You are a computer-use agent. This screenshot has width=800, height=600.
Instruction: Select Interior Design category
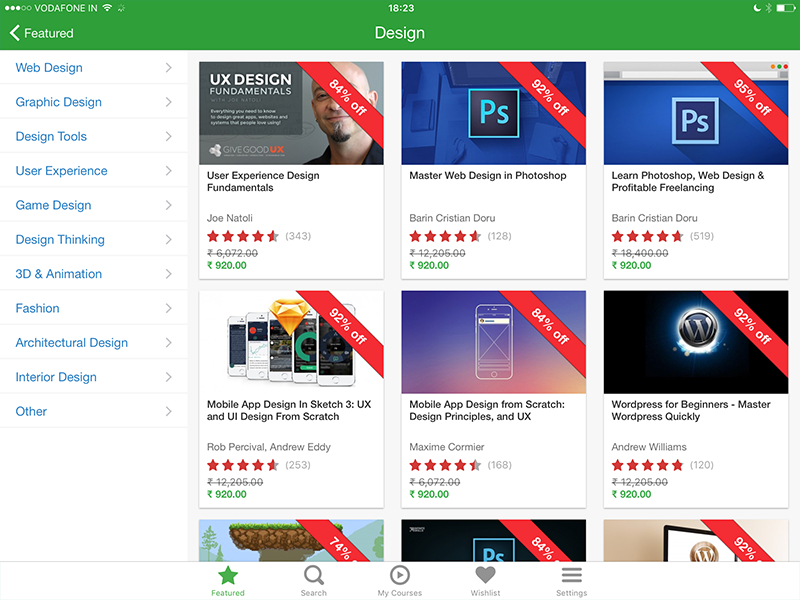(x=94, y=377)
